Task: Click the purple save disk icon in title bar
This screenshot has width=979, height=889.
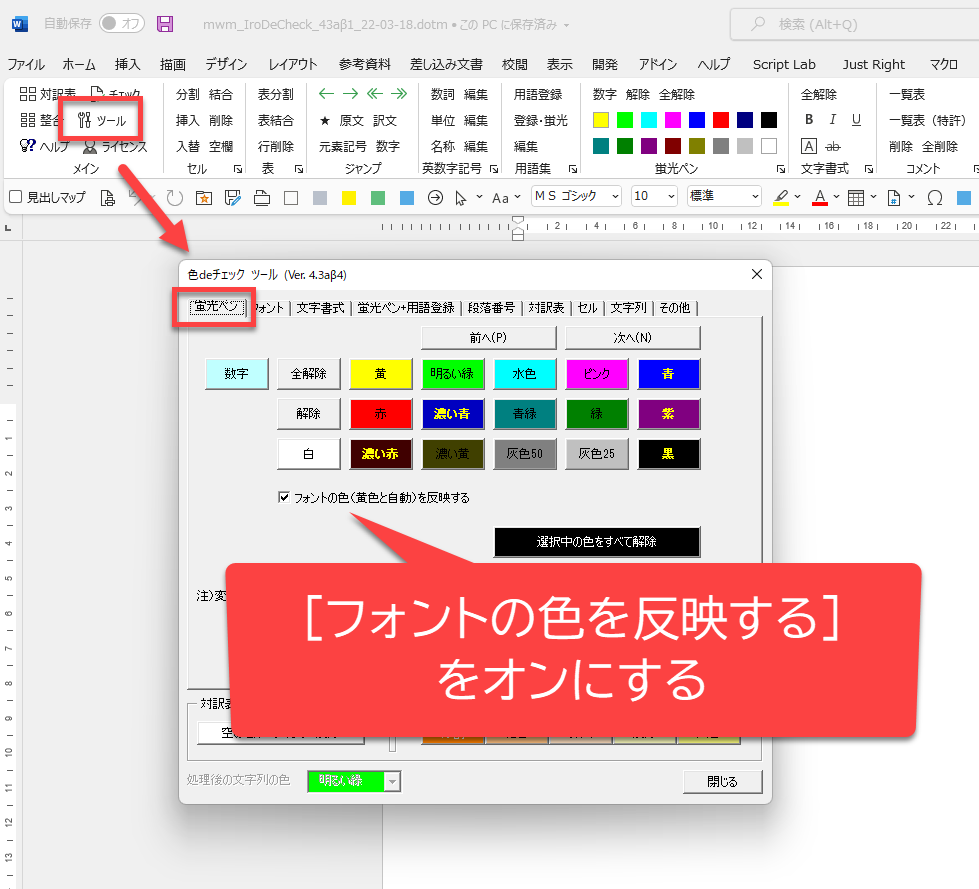Action: click(165, 24)
